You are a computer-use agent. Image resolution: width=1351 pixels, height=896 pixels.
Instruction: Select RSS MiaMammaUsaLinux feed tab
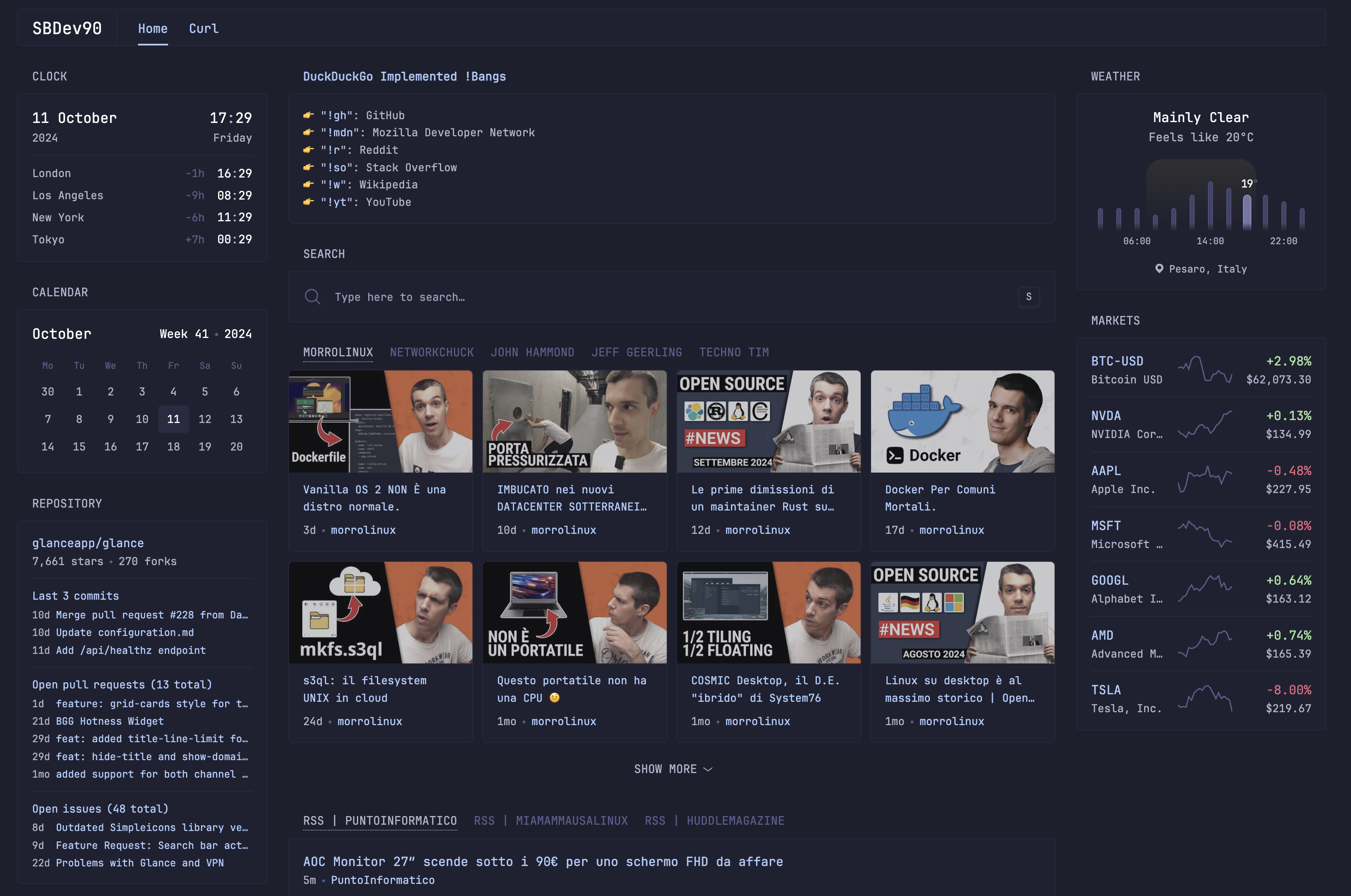[550, 821]
